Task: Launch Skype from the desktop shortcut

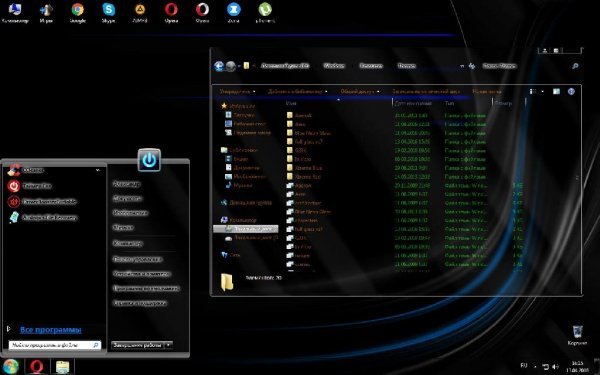Action: [109, 13]
